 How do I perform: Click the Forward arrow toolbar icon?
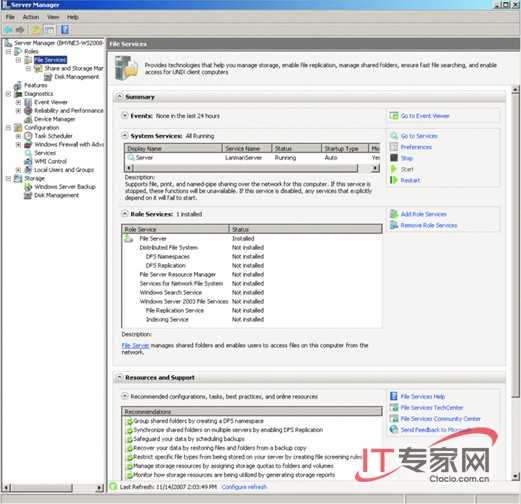coord(20,30)
